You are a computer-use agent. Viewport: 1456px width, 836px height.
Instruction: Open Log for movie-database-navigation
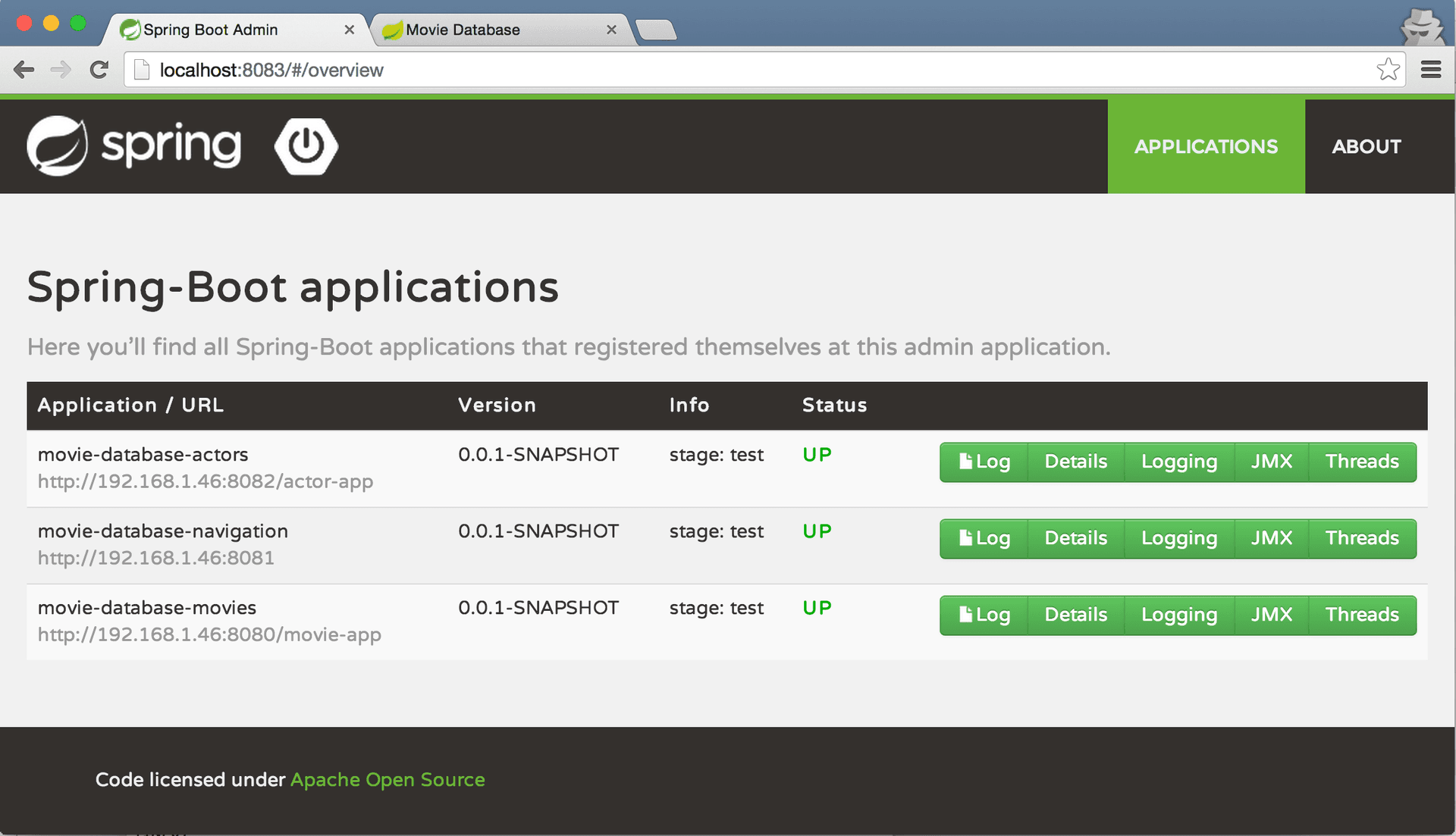[984, 538]
